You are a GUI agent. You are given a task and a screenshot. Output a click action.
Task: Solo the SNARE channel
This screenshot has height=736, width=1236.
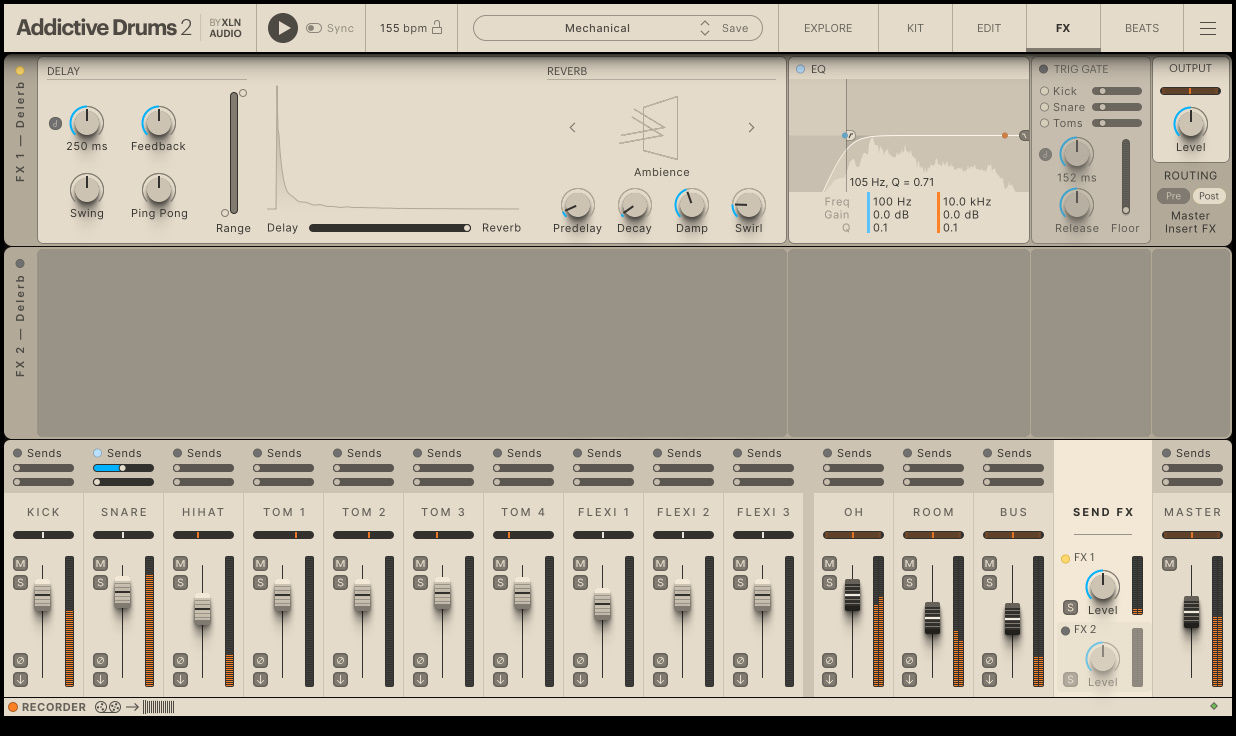[x=100, y=582]
